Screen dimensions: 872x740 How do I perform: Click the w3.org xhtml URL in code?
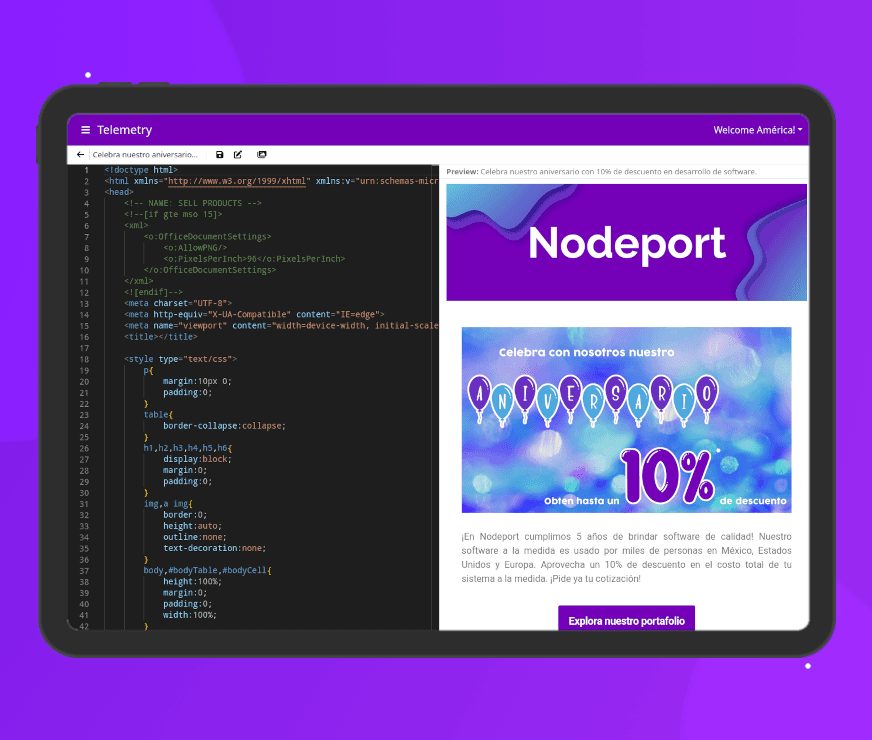(238, 181)
